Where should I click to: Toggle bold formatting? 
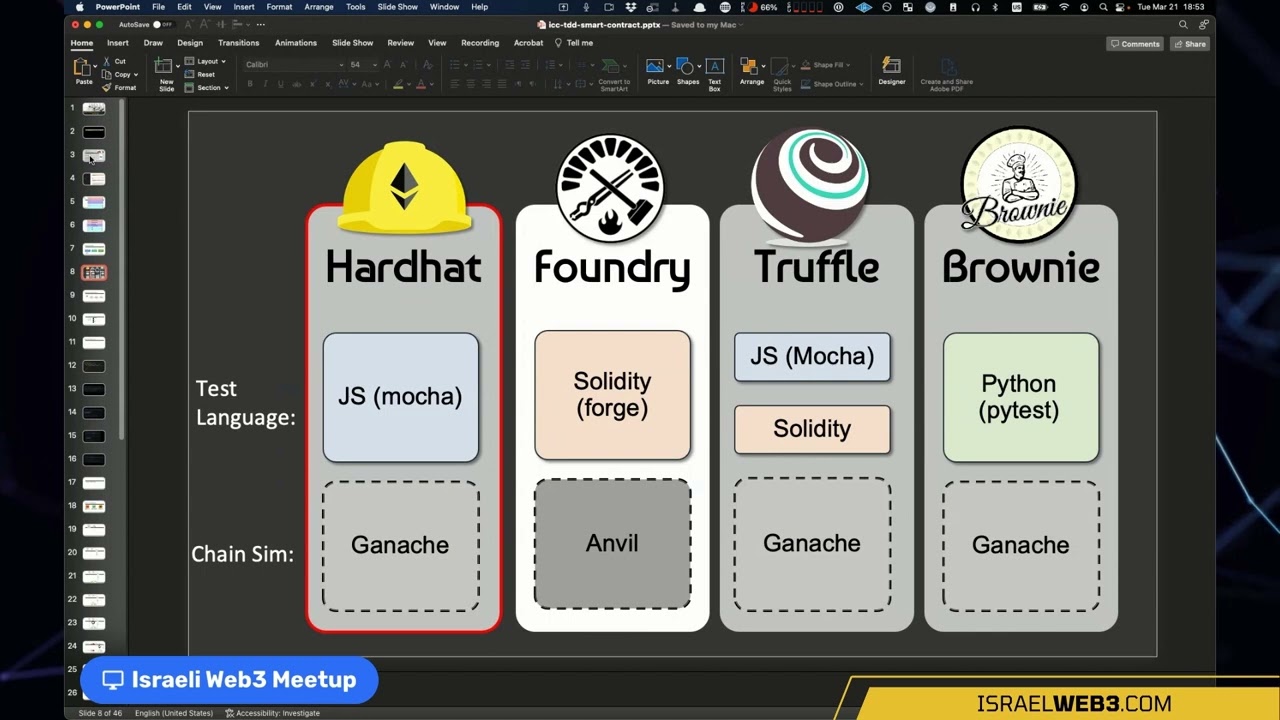[251, 84]
